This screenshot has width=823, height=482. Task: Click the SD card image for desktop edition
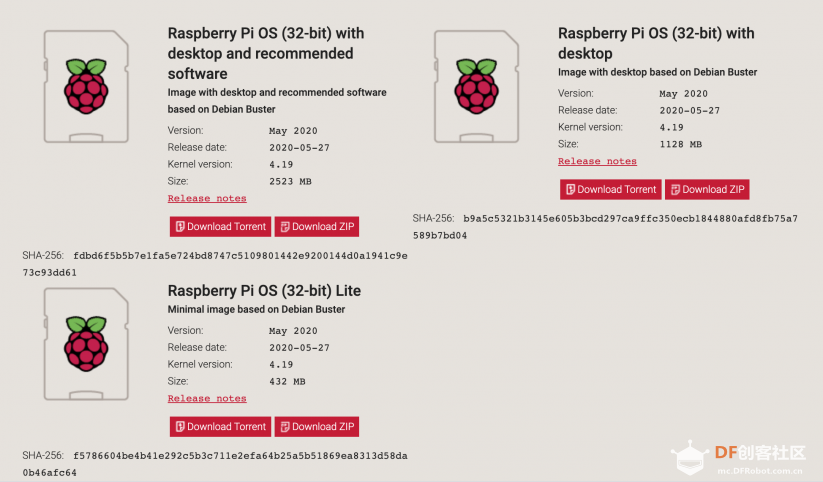coord(477,87)
